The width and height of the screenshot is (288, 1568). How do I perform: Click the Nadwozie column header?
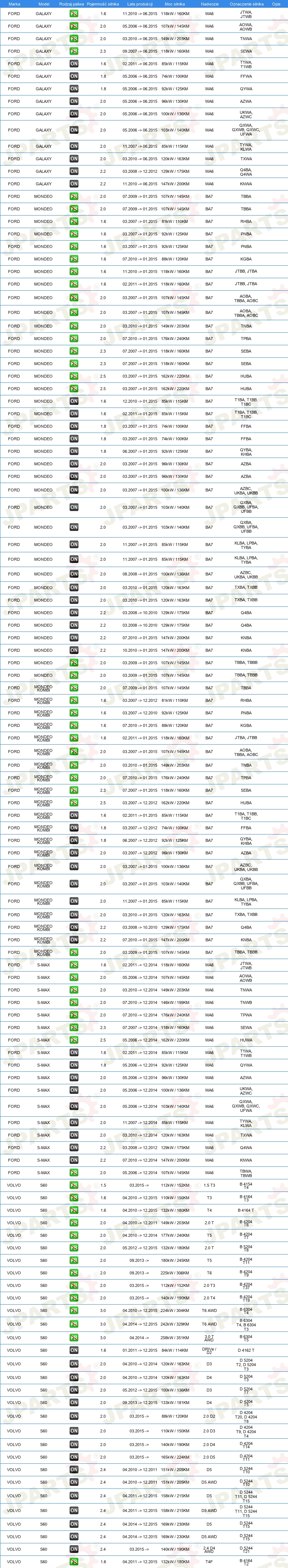210,4
